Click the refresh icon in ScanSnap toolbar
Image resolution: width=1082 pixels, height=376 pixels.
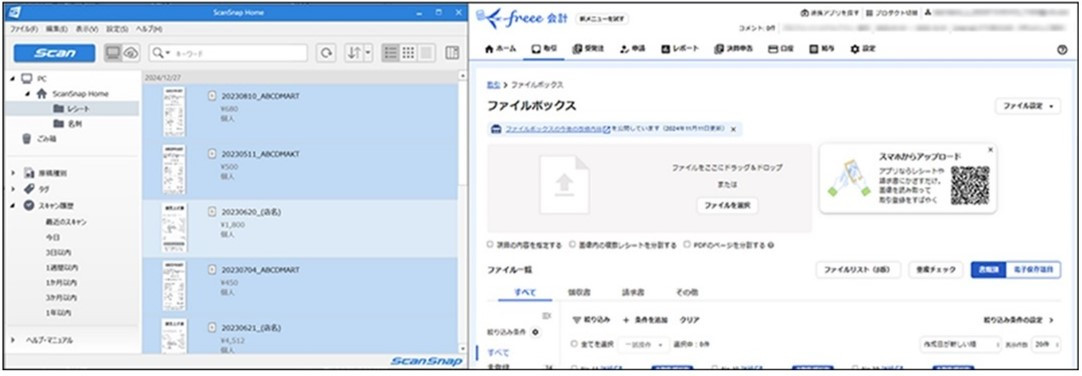coord(326,53)
